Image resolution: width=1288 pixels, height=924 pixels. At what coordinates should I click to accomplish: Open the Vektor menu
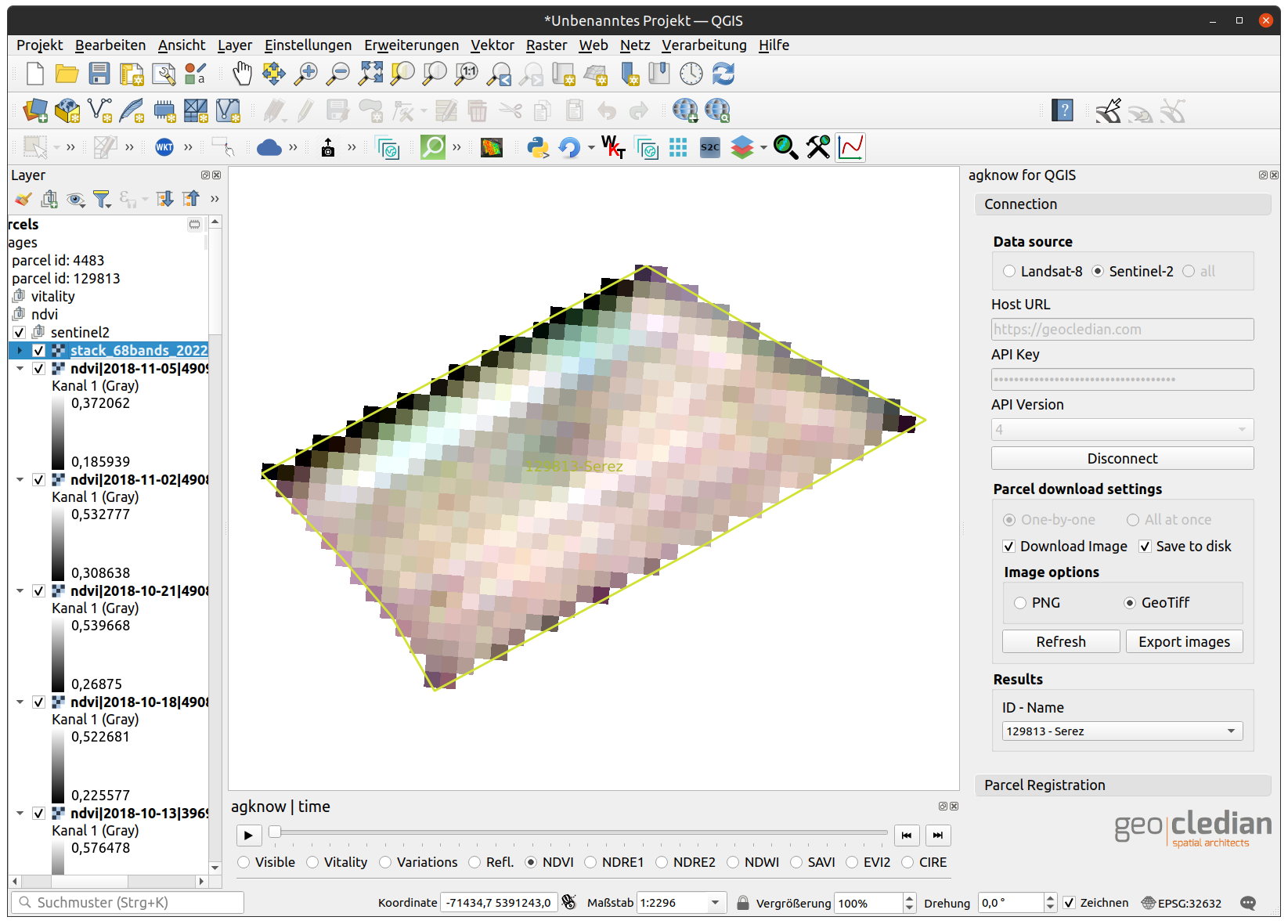[x=492, y=45]
